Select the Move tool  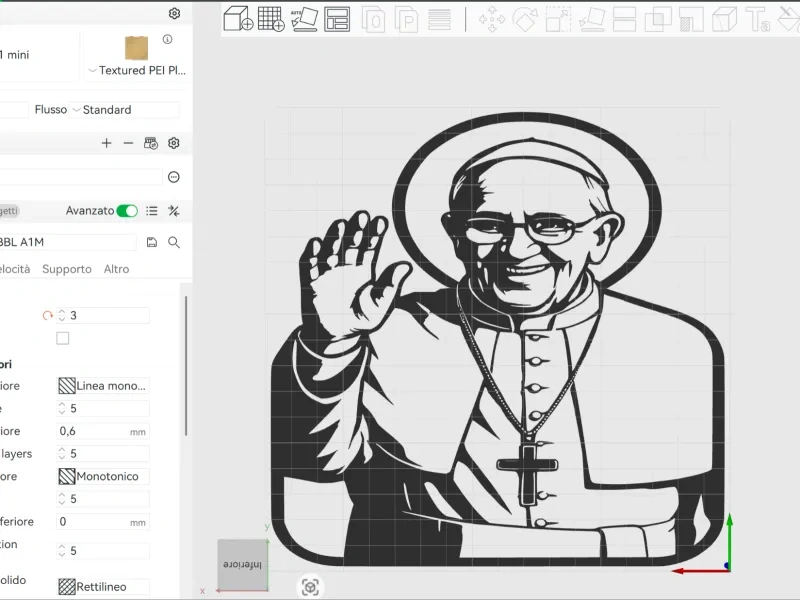492,20
